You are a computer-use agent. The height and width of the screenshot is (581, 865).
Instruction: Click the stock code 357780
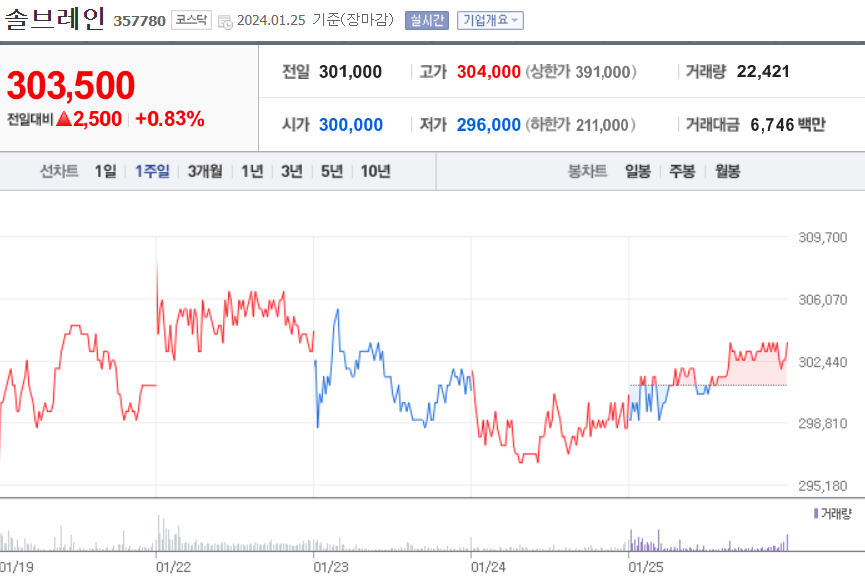click(139, 21)
